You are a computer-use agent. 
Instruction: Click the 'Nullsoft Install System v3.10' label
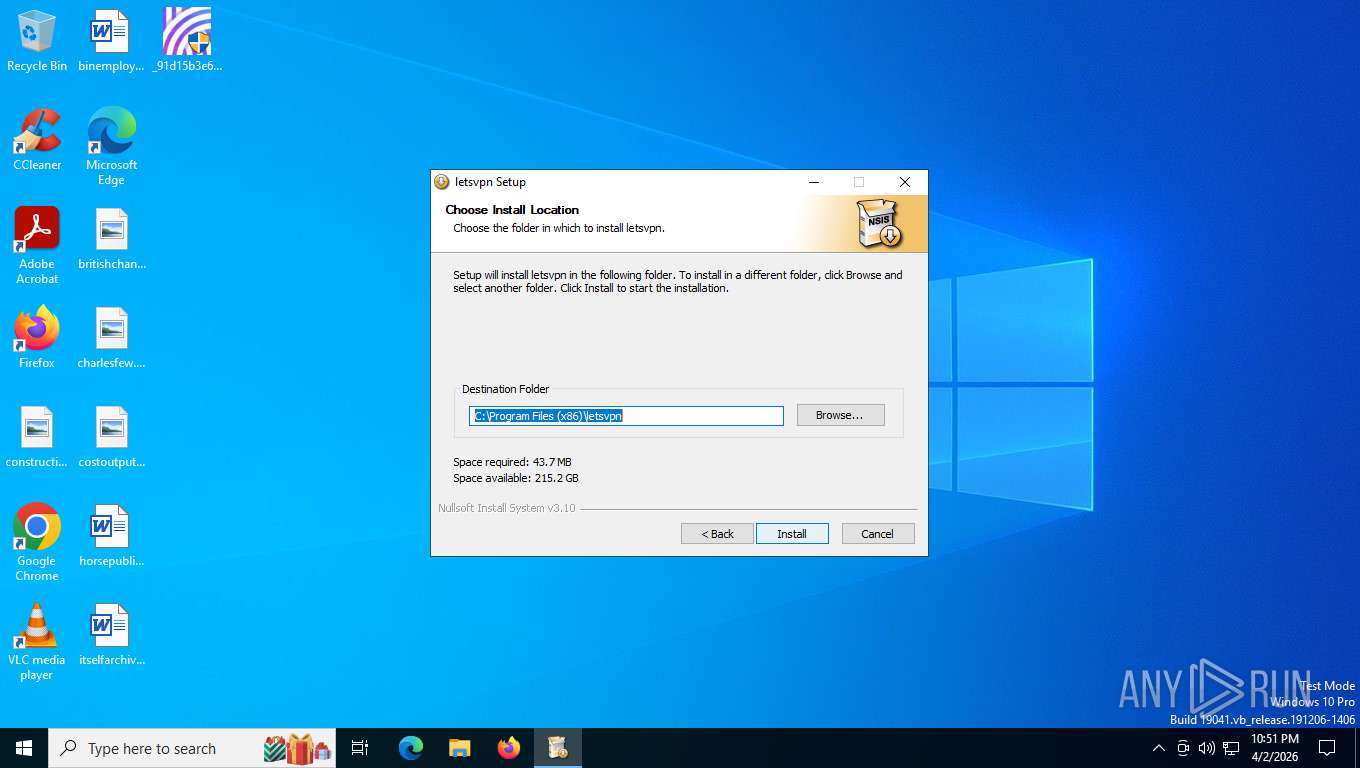(x=507, y=508)
